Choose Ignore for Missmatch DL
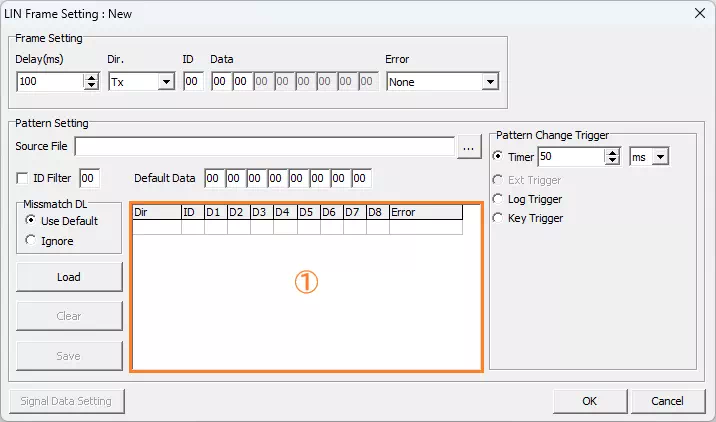 click(31, 240)
